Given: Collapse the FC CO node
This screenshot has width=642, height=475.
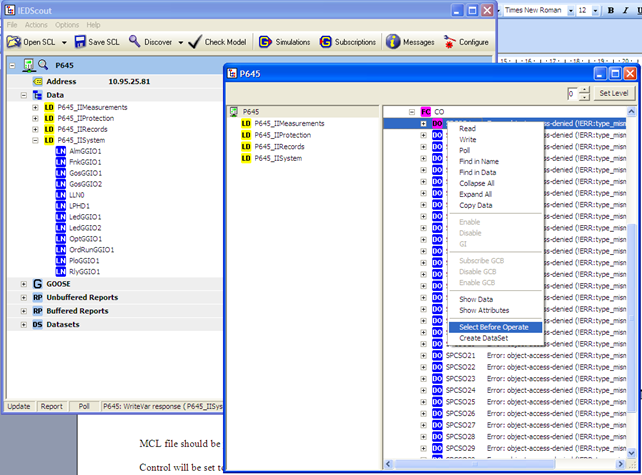Looking at the screenshot, I should pyautogui.click(x=412, y=112).
